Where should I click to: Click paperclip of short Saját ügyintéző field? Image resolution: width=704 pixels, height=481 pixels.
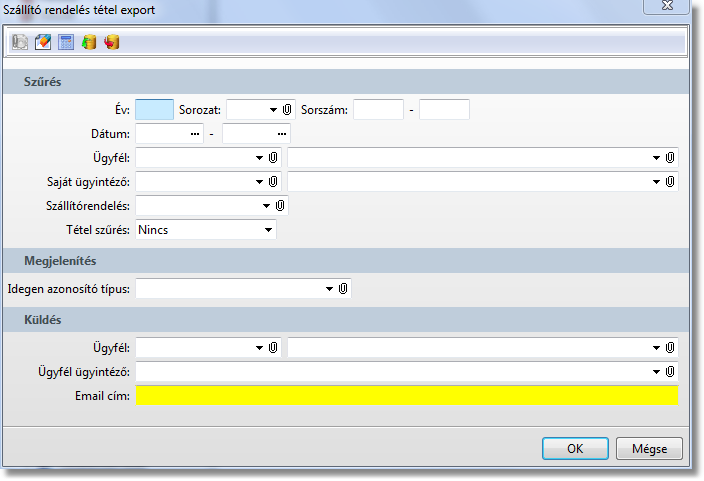[x=273, y=181]
